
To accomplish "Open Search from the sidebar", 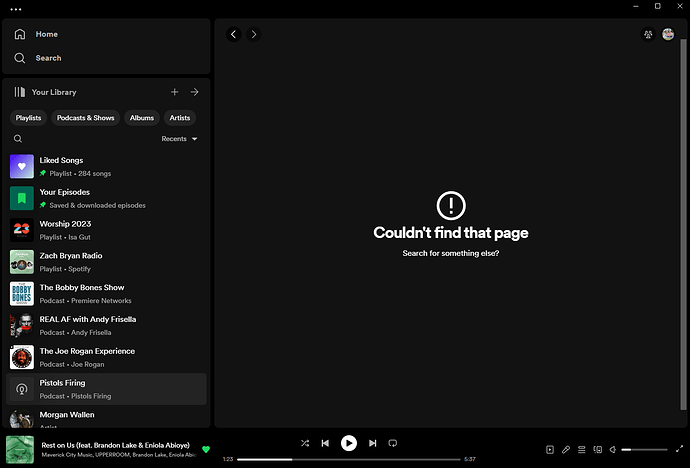I will coord(38,58).
